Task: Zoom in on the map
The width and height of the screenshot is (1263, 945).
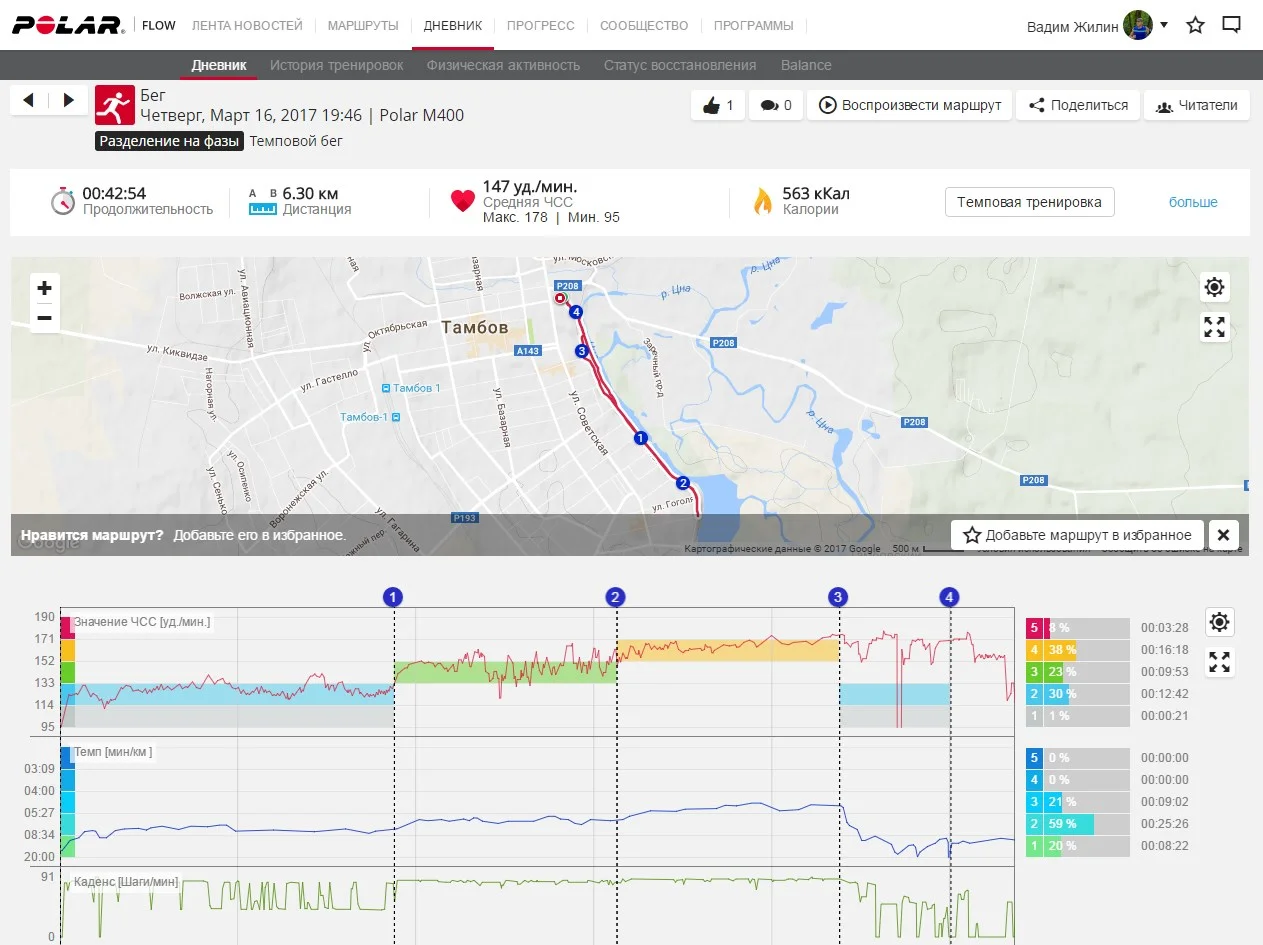Action: (x=44, y=288)
